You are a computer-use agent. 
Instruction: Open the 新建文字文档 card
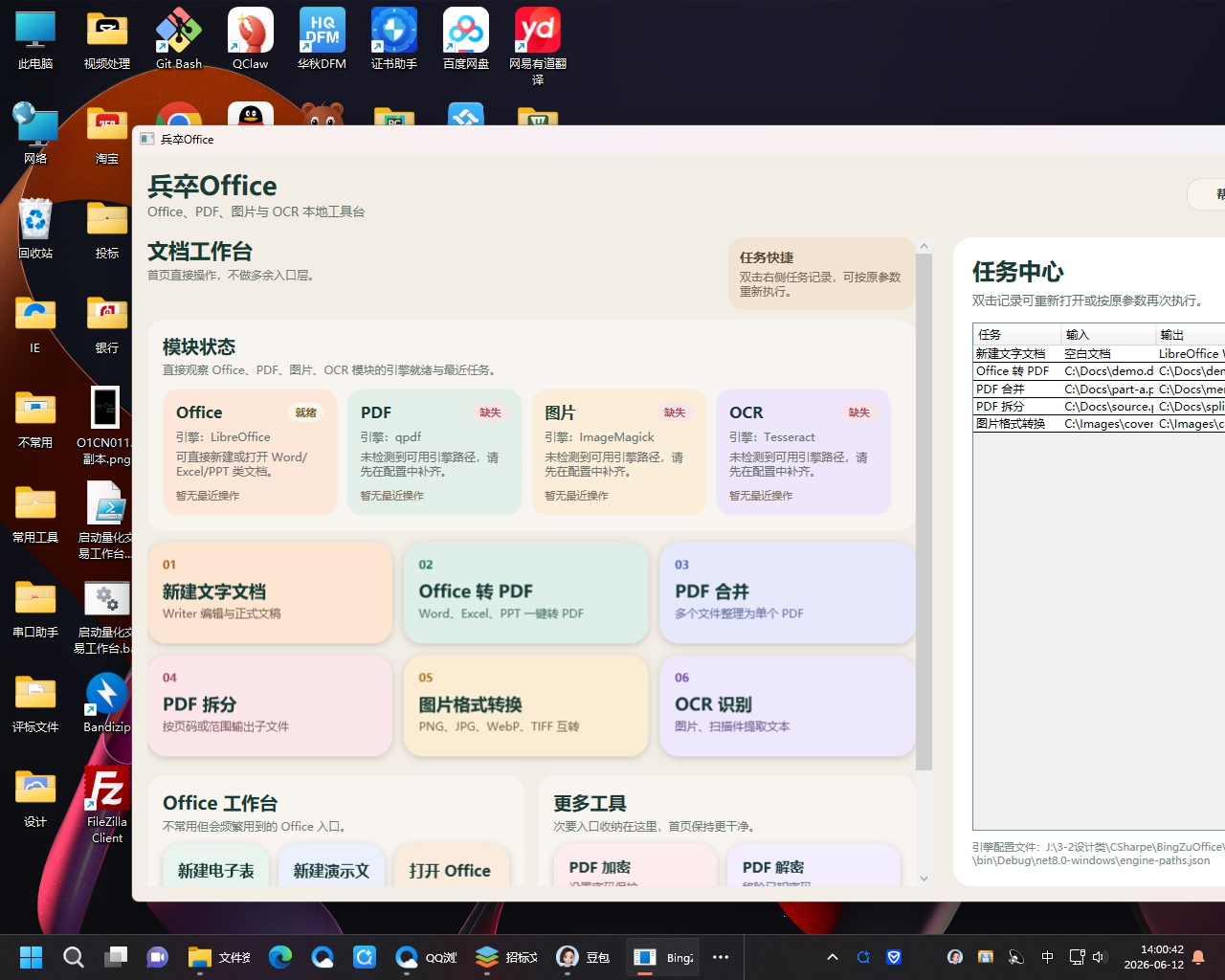271,593
